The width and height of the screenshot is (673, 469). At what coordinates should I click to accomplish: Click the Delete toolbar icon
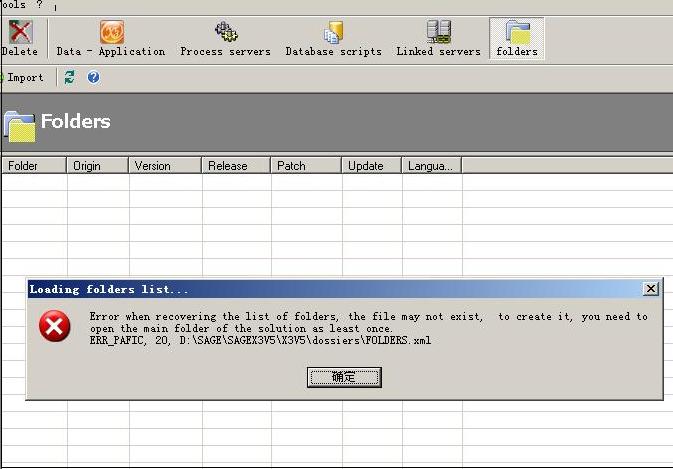pyautogui.click(x=19, y=38)
